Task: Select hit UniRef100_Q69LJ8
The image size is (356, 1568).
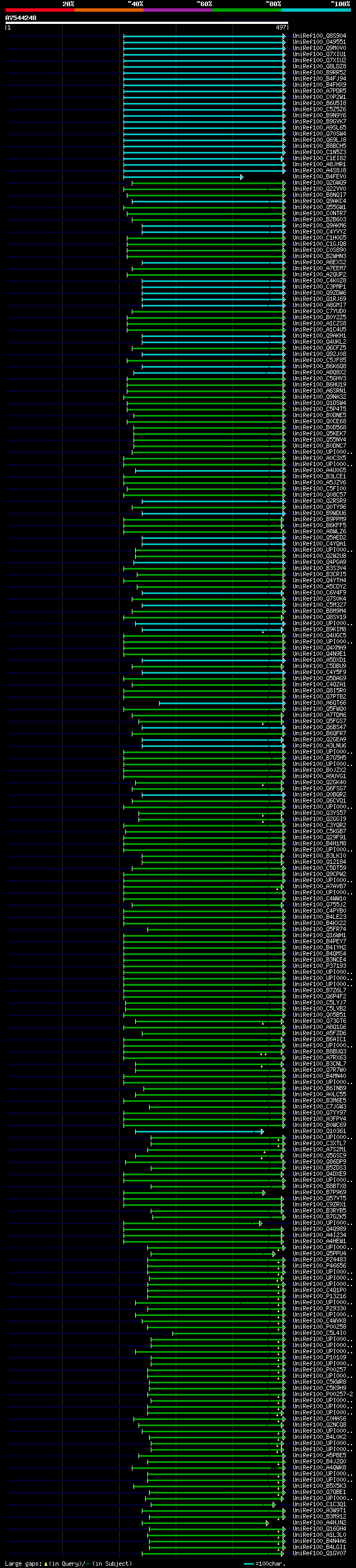Action: tap(319, 140)
